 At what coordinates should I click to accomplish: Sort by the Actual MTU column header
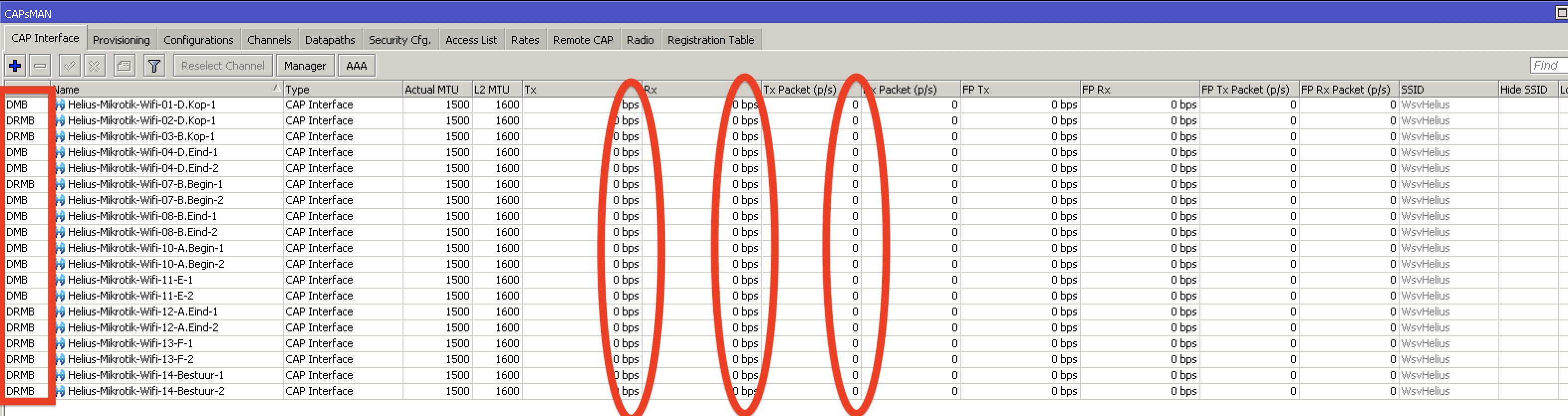pyautogui.click(x=437, y=90)
